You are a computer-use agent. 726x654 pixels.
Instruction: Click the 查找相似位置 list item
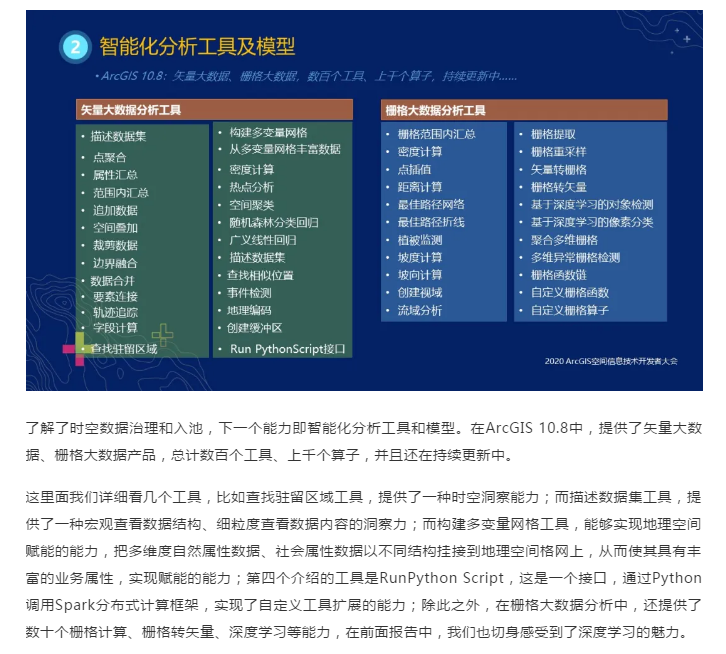coord(260,275)
